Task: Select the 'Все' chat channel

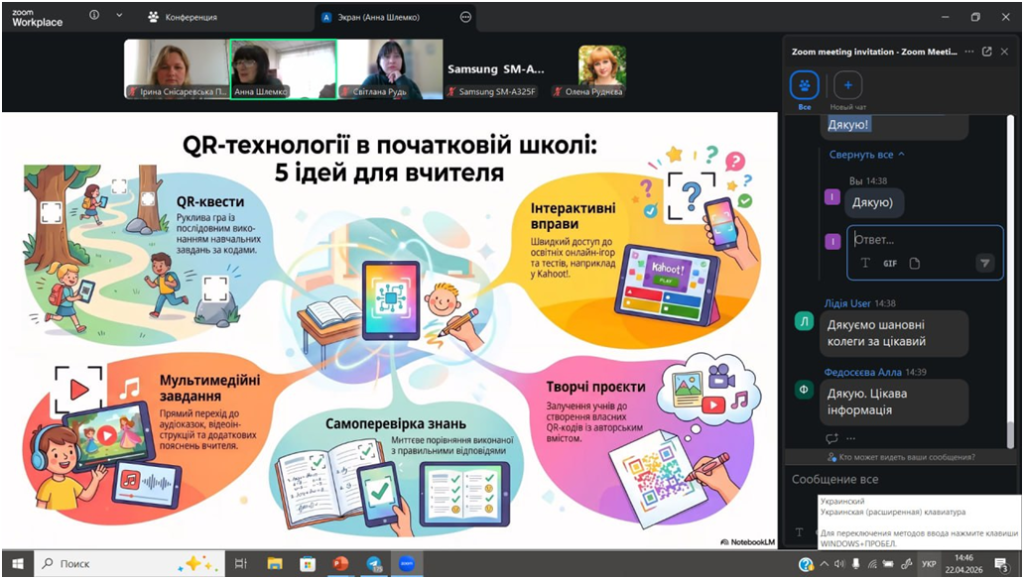Action: click(805, 85)
